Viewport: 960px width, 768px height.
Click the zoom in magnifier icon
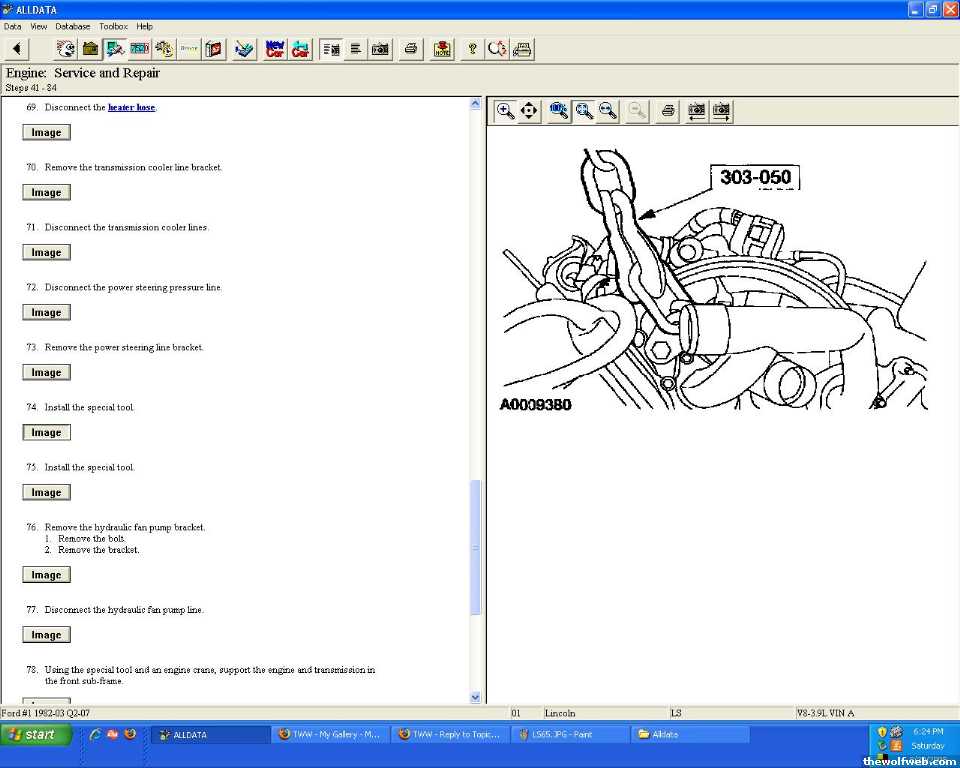point(506,111)
